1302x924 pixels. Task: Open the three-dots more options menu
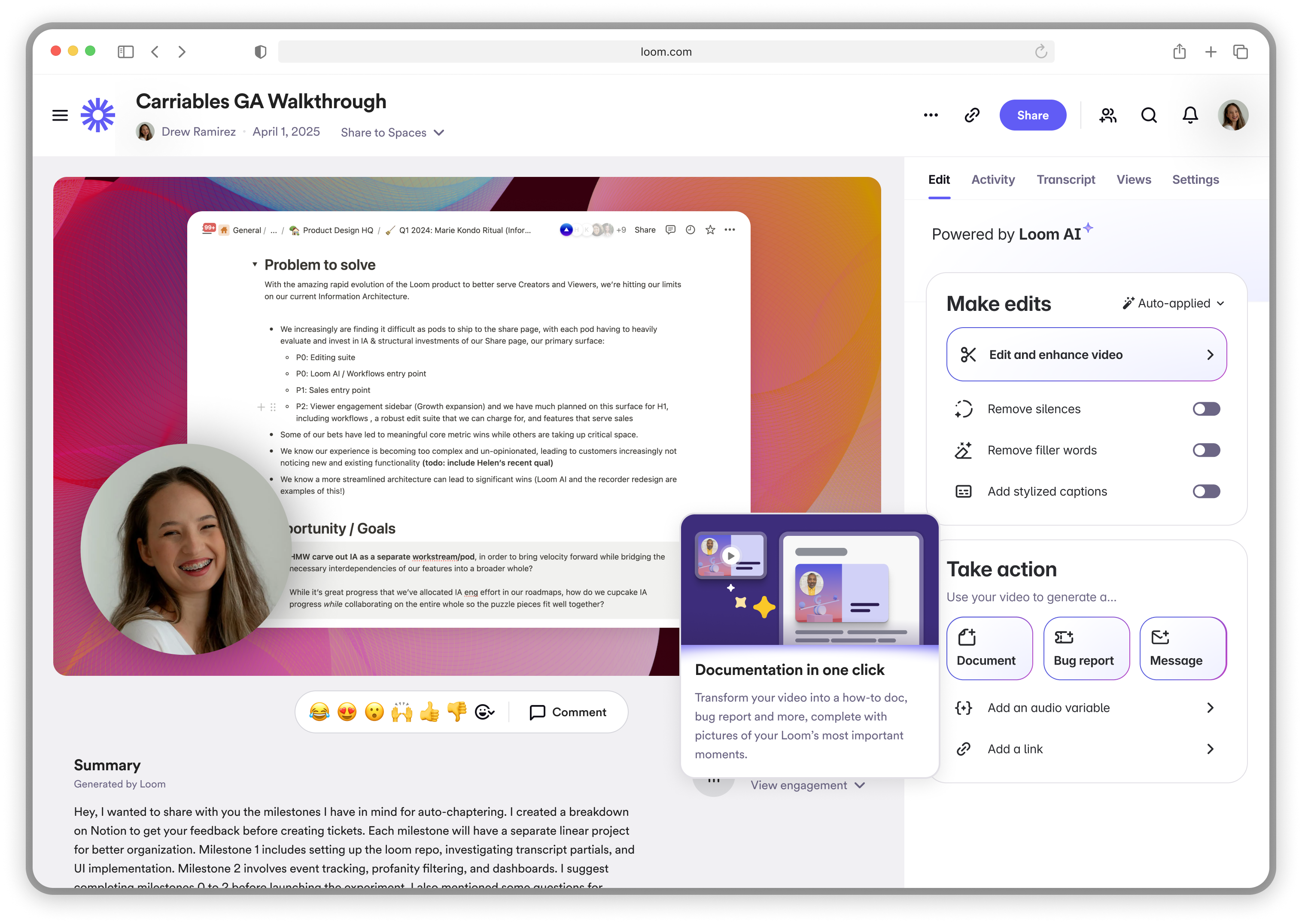tap(931, 115)
